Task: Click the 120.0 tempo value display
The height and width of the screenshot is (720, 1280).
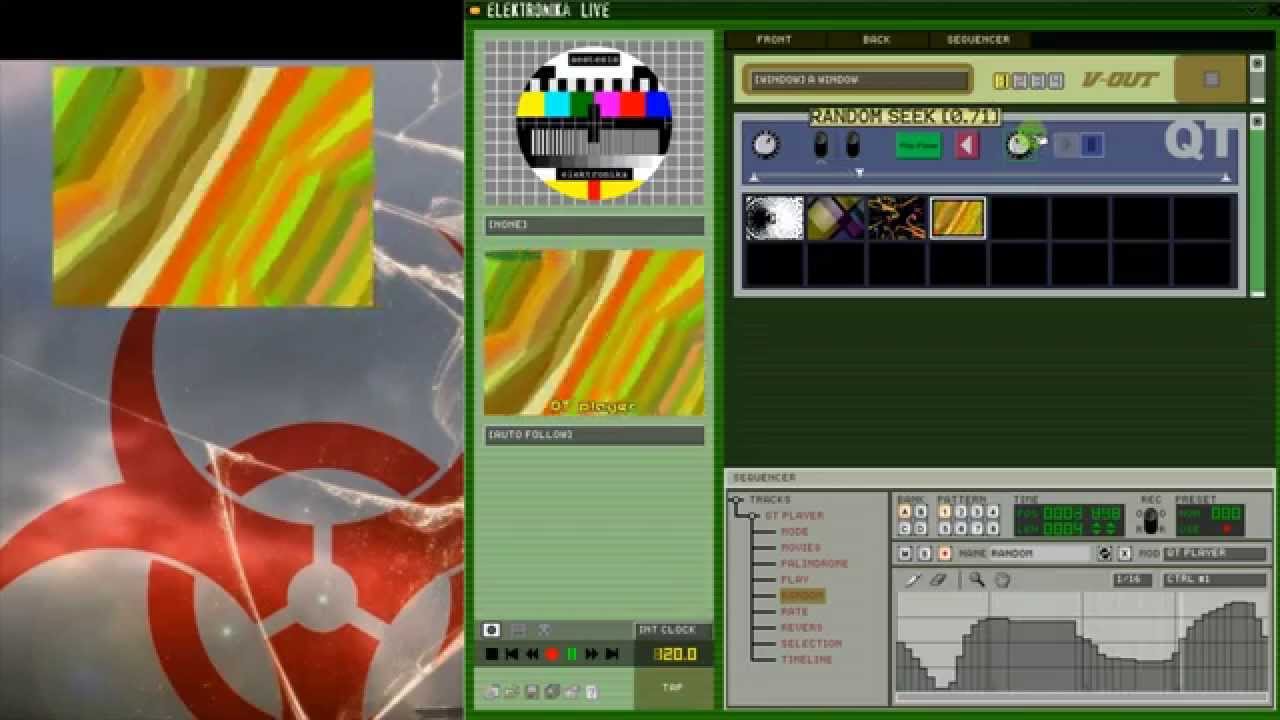Action: [674, 654]
